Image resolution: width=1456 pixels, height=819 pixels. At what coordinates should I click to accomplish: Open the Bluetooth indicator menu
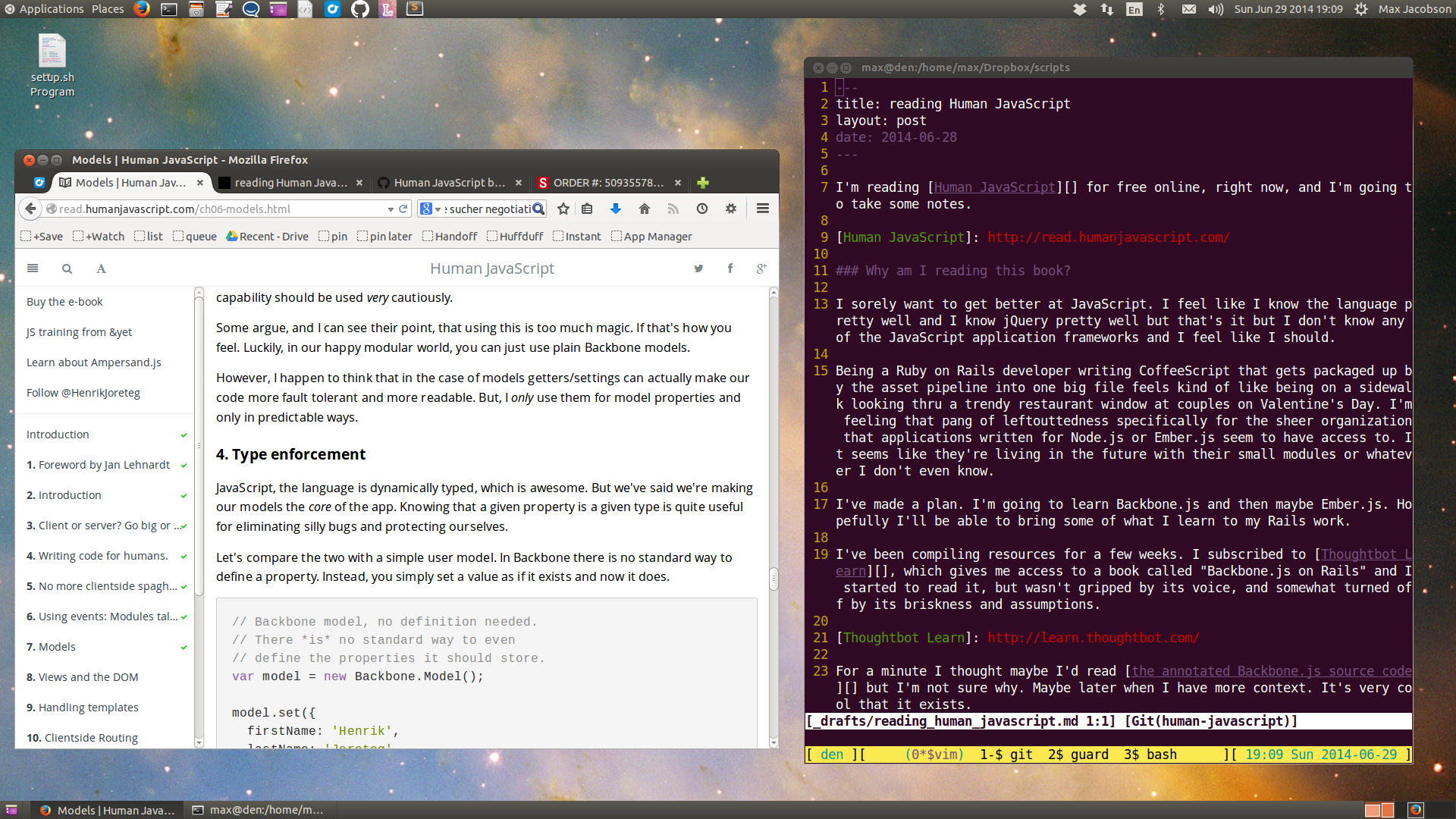(1161, 9)
